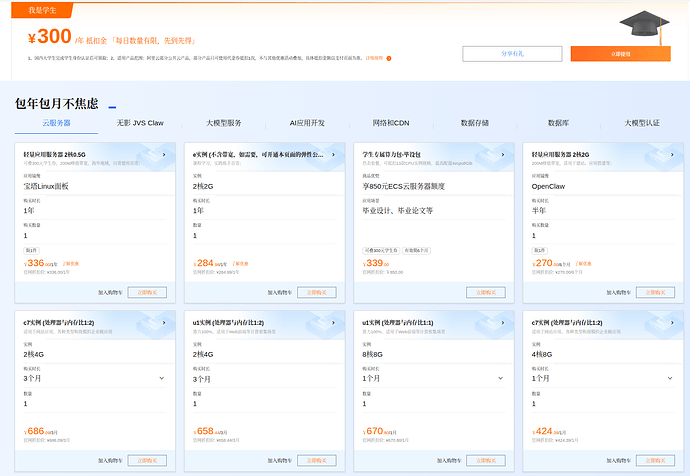Click the orange info icon after the details link
Screen dimensions: 690x476
pyautogui.click(x=389, y=58)
